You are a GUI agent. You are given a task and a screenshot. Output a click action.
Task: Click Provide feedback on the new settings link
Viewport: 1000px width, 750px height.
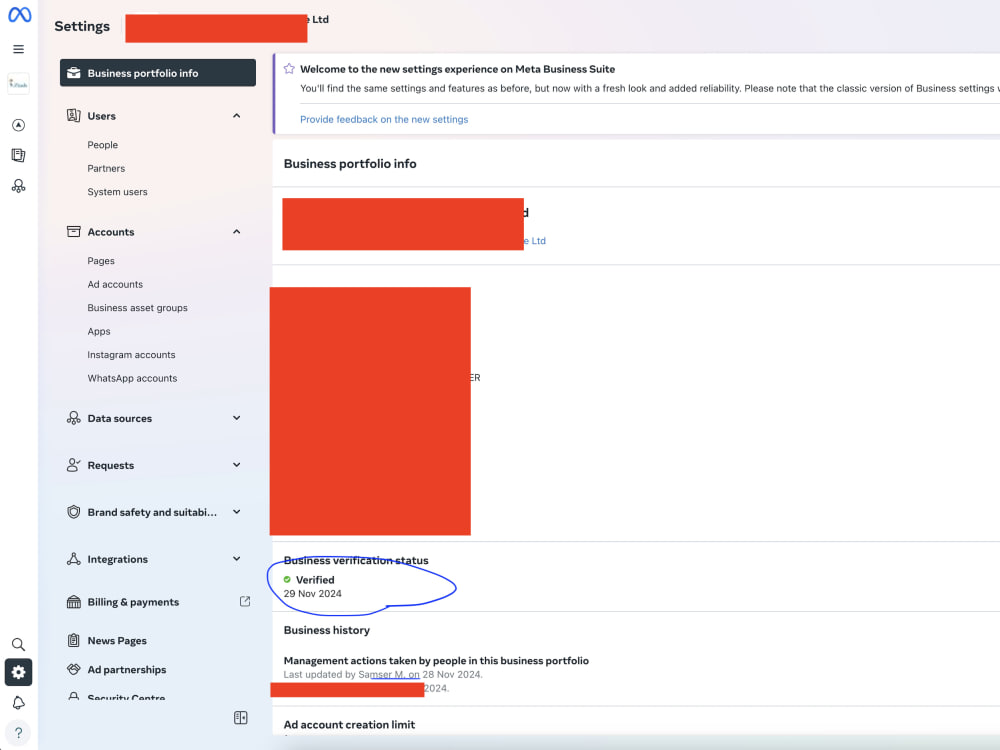tap(384, 119)
